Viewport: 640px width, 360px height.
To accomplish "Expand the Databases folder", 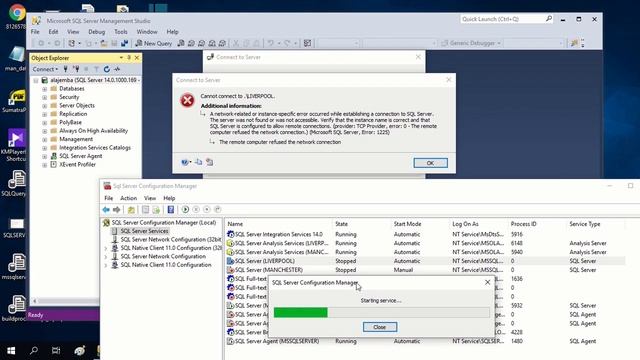I will click(44, 89).
